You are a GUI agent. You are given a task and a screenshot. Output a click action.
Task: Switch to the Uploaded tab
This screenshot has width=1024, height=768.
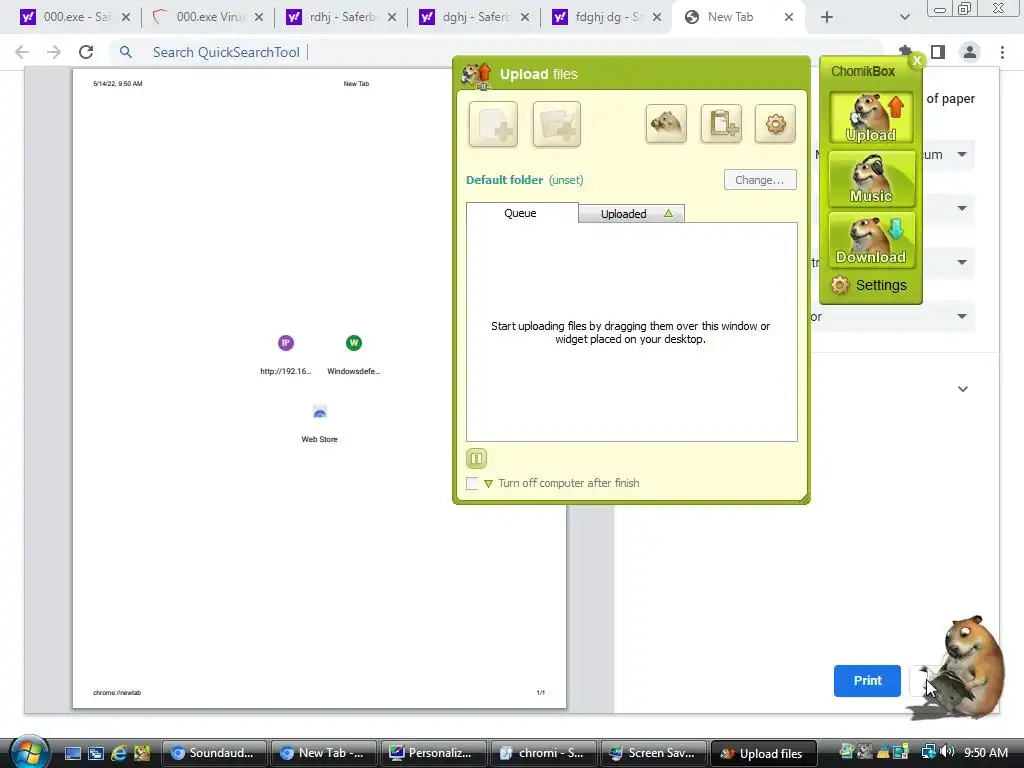pyautogui.click(x=632, y=214)
